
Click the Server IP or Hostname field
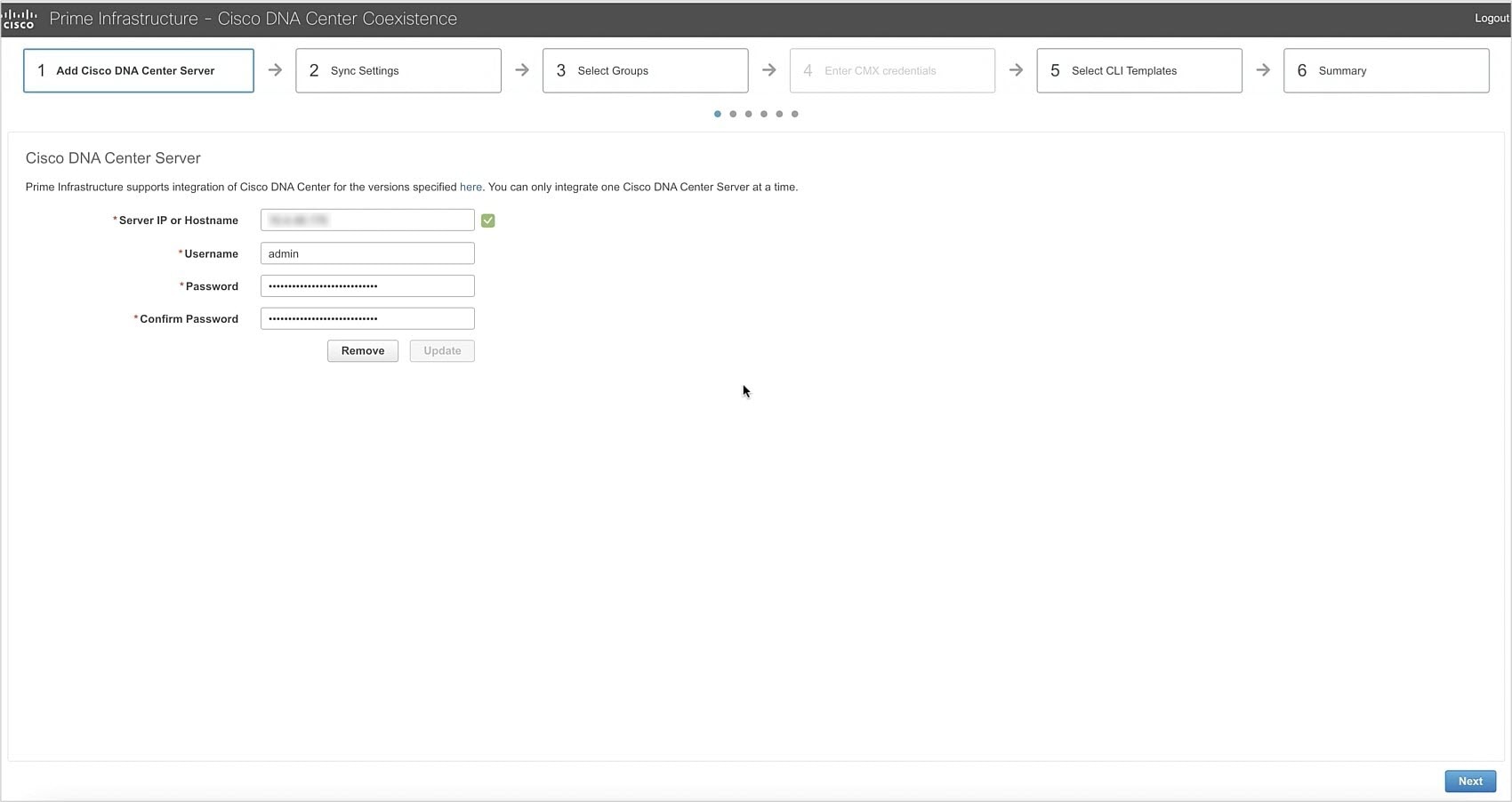tap(367, 220)
